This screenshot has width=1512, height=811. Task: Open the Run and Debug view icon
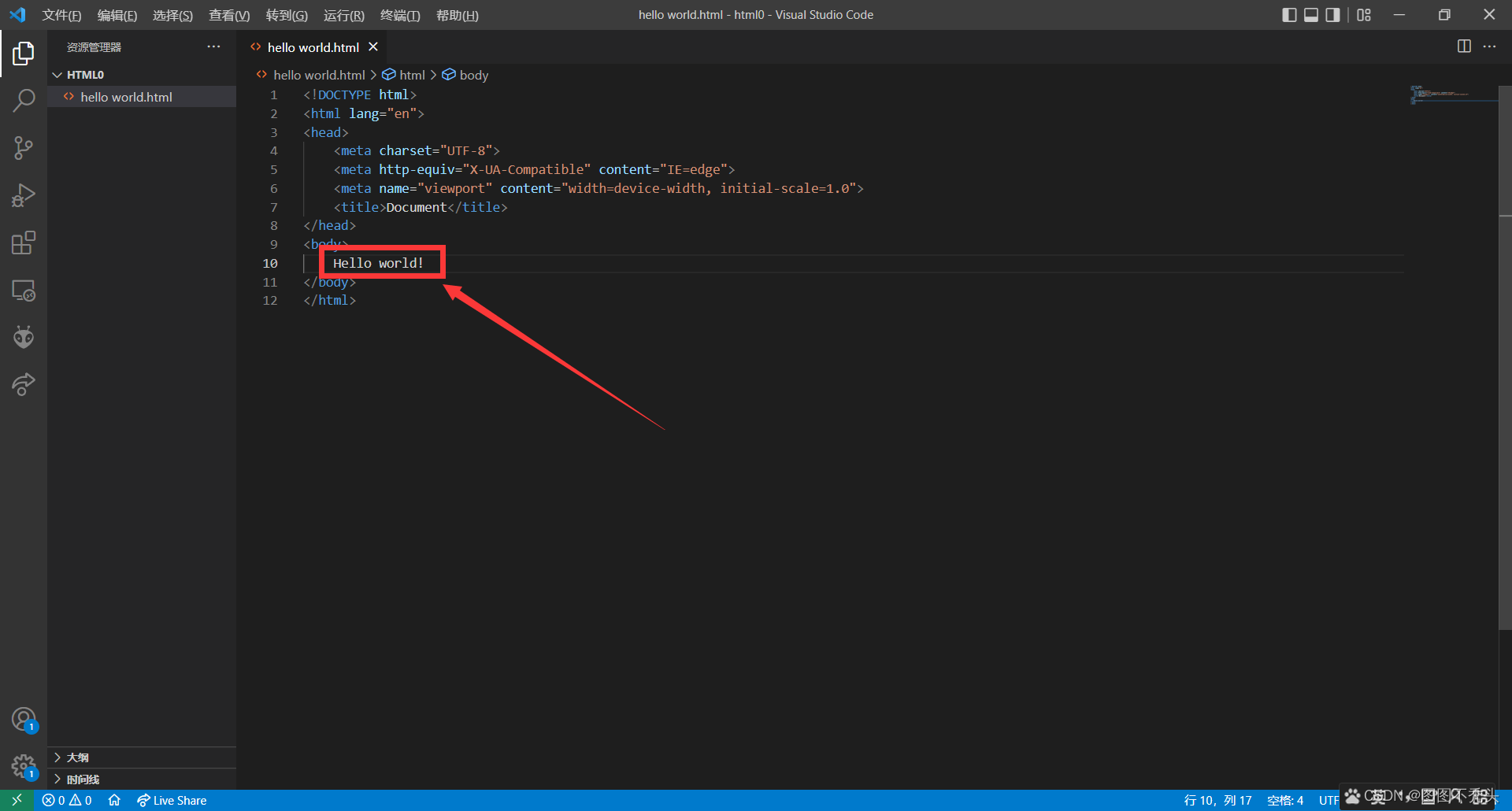[x=24, y=195]
